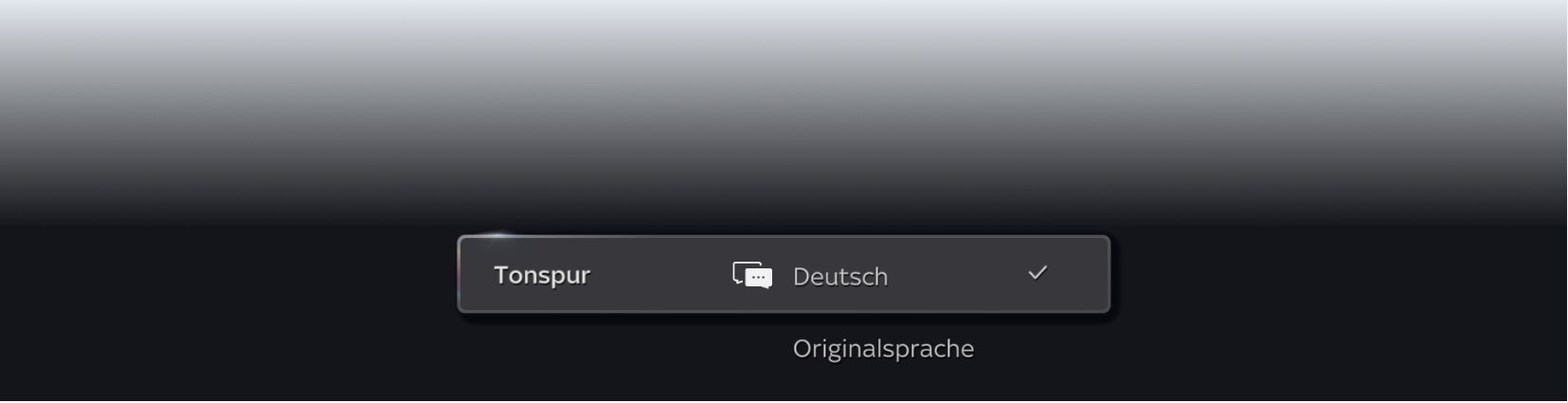Open the Tonspur settings row
1568x403 pixels.
(x=784, y=274)
